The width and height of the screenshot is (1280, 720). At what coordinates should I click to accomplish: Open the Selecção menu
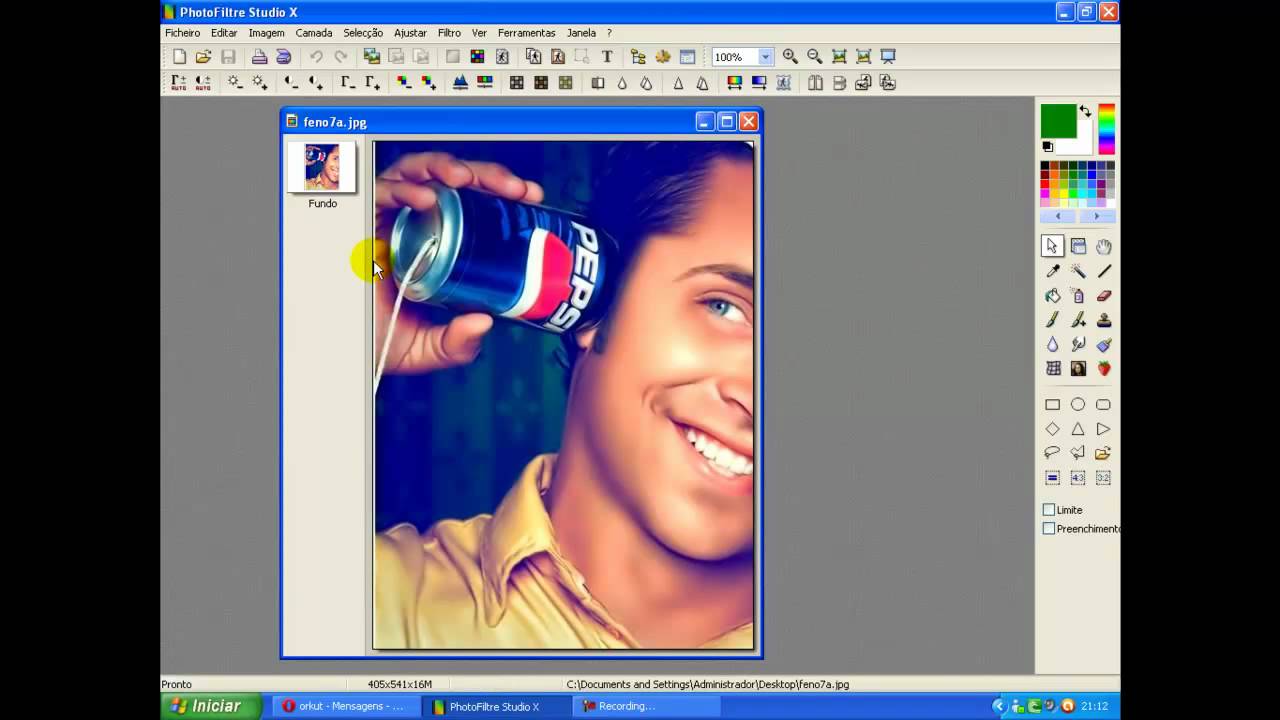point(363,33)
